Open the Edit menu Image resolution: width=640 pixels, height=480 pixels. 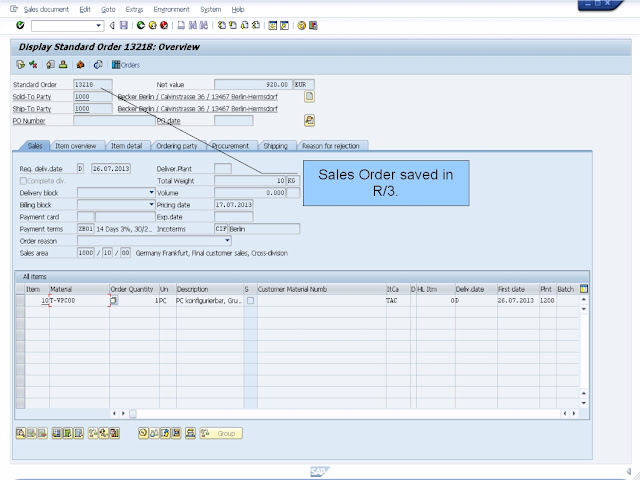tap(85, 9)
